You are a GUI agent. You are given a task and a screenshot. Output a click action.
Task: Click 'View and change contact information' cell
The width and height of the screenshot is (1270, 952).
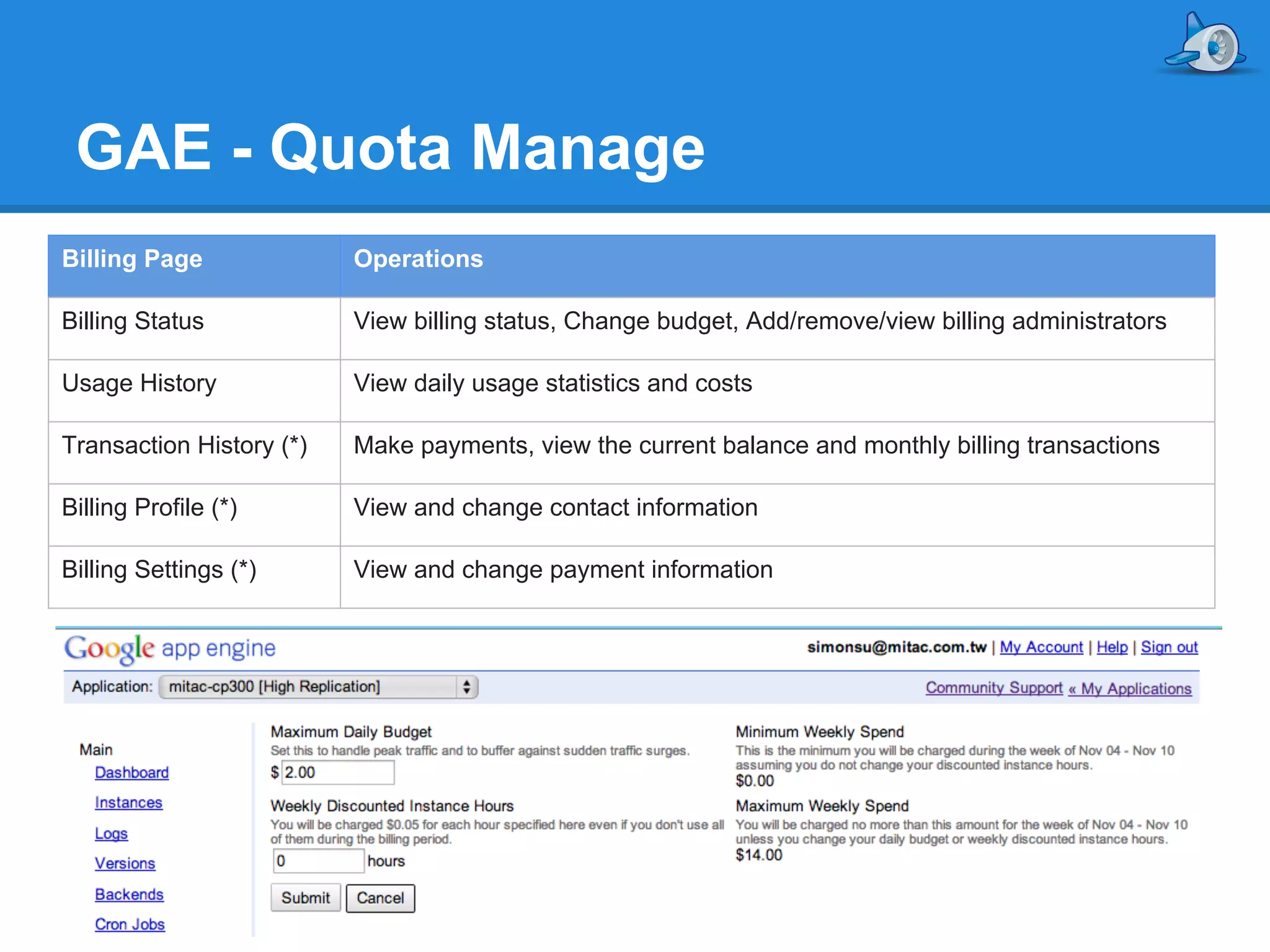coord(778,514)
